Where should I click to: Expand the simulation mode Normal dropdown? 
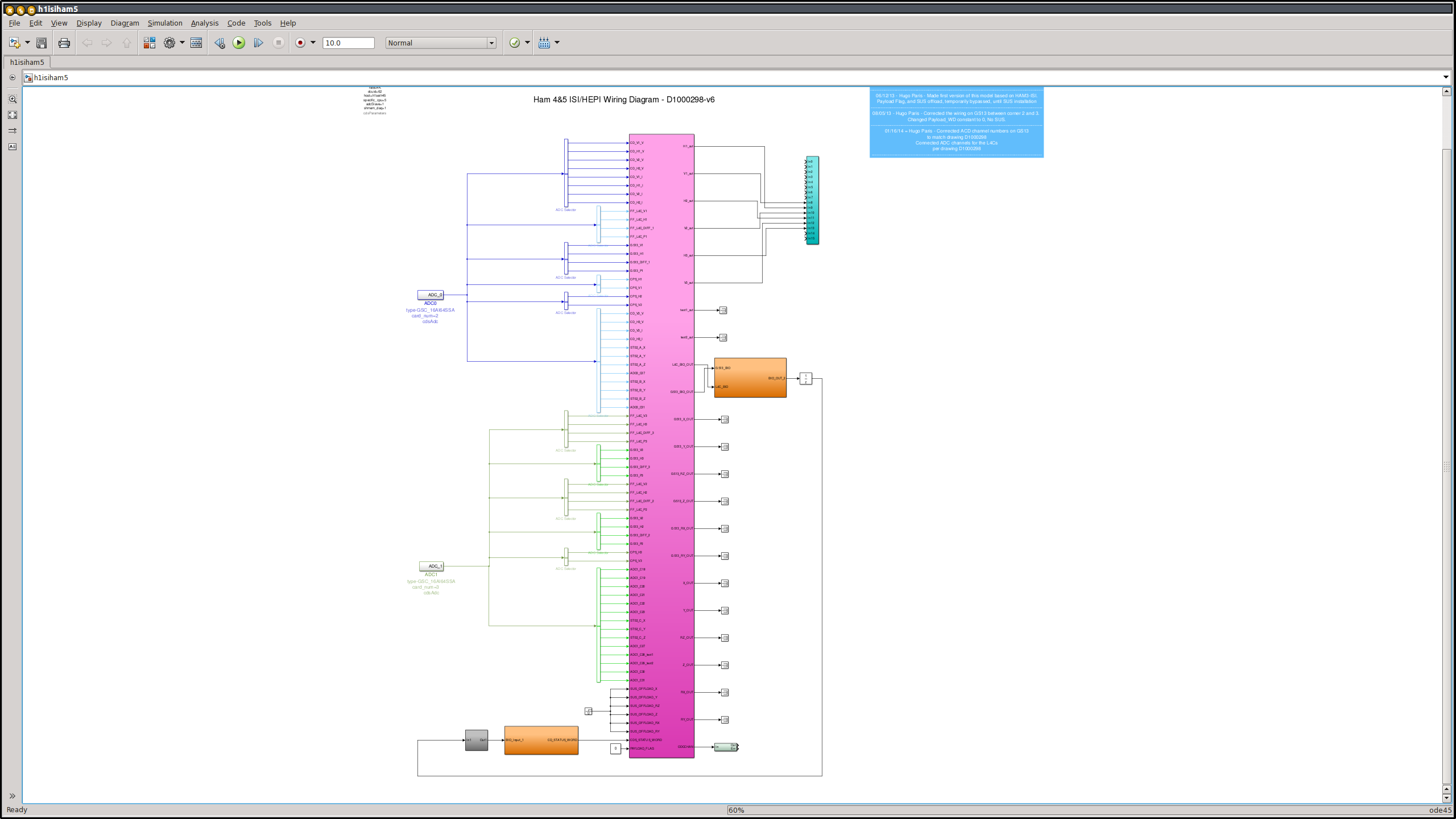pyautogui.click(x=491, y=43)
